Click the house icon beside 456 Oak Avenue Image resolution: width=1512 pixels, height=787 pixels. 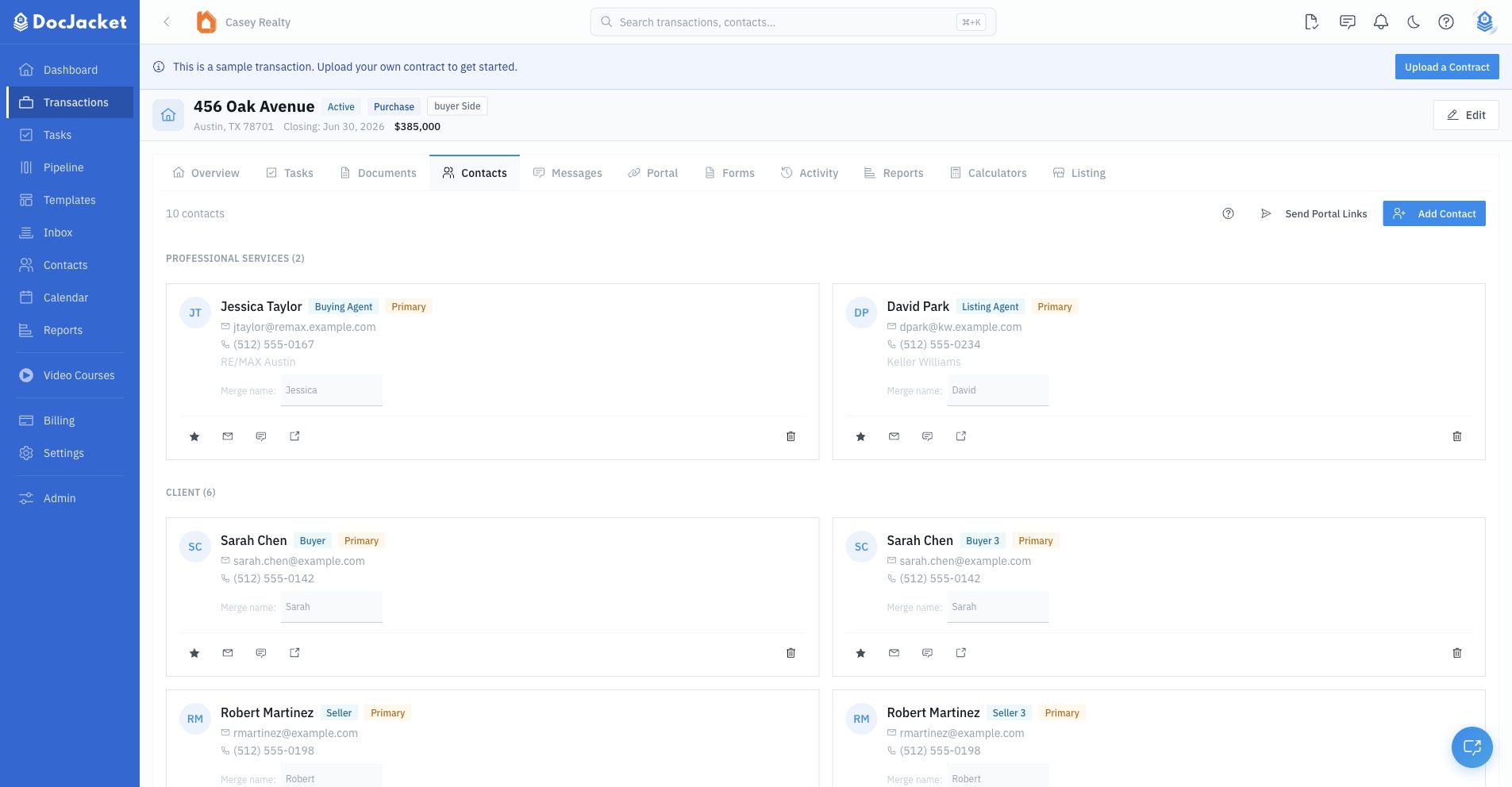168,115
